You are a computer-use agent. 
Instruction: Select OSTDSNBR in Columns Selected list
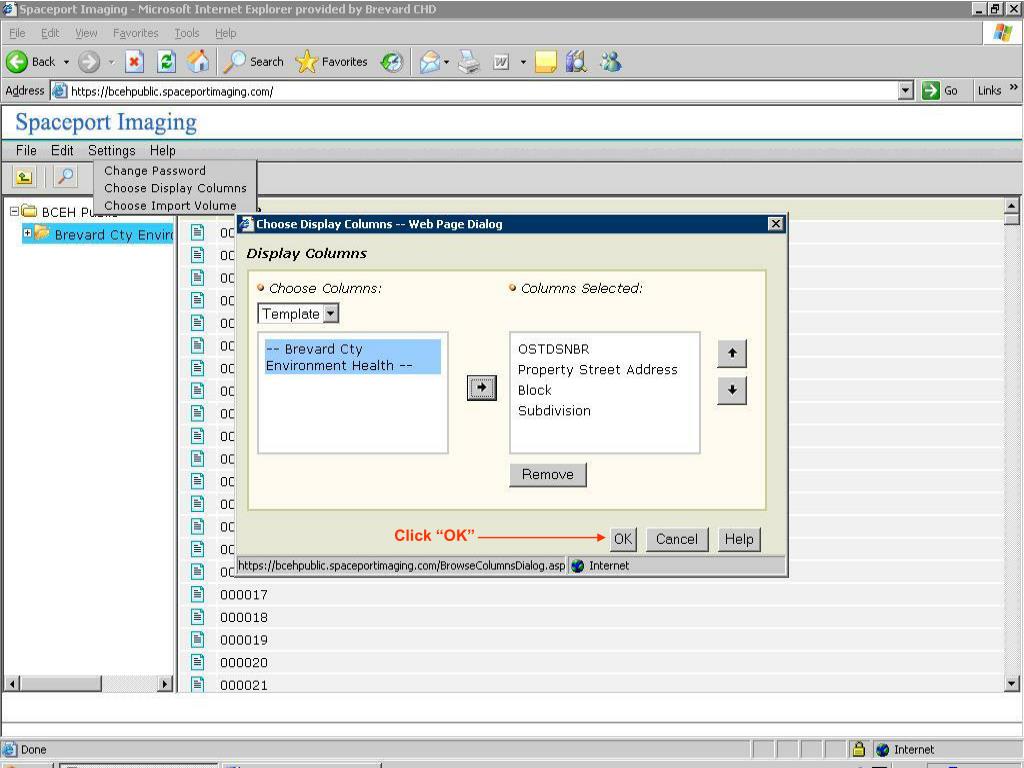tap(553, 349)
